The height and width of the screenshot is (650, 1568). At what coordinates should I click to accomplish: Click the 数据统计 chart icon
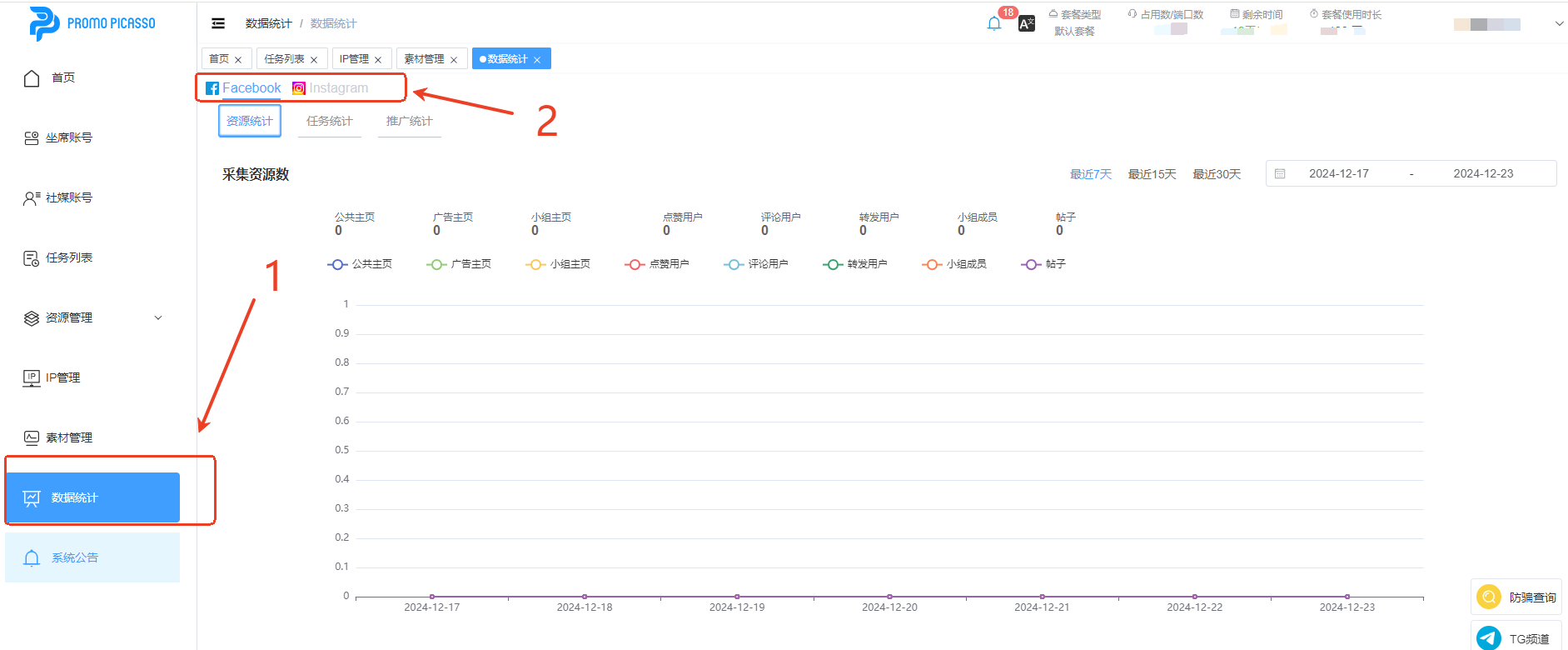pyautogui.click(x=32, y=498)
